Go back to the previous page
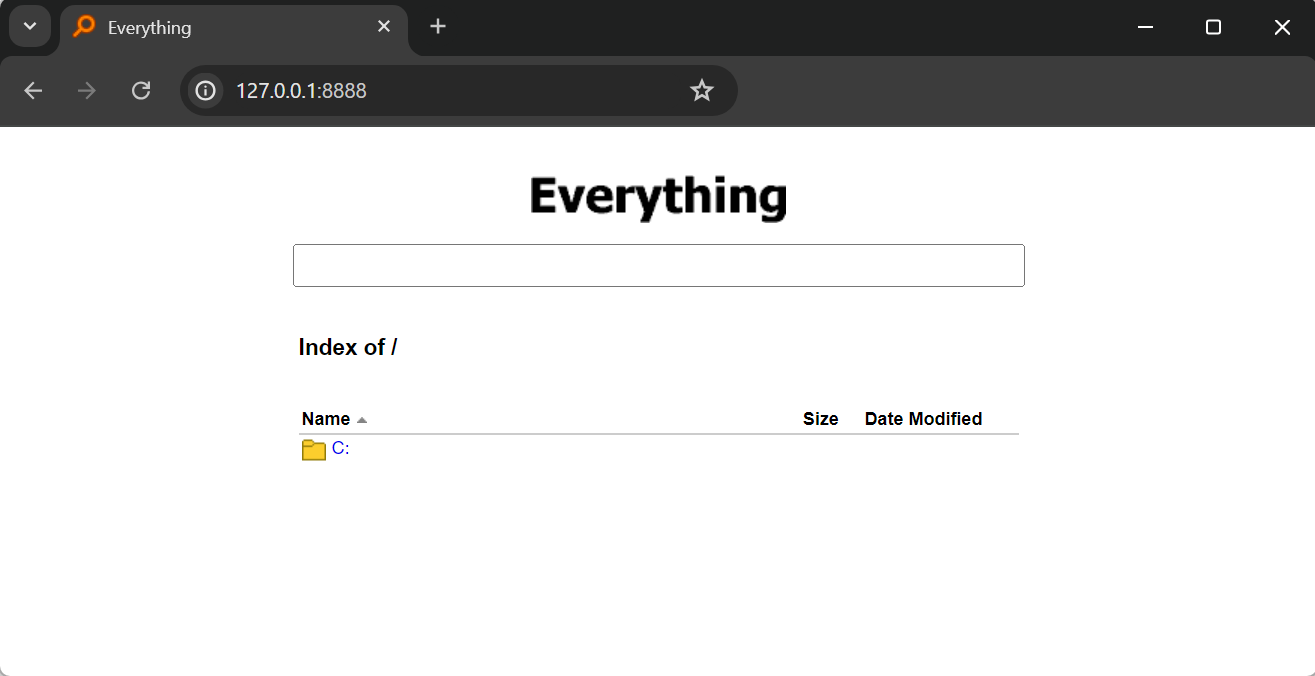 coord(33,91)
